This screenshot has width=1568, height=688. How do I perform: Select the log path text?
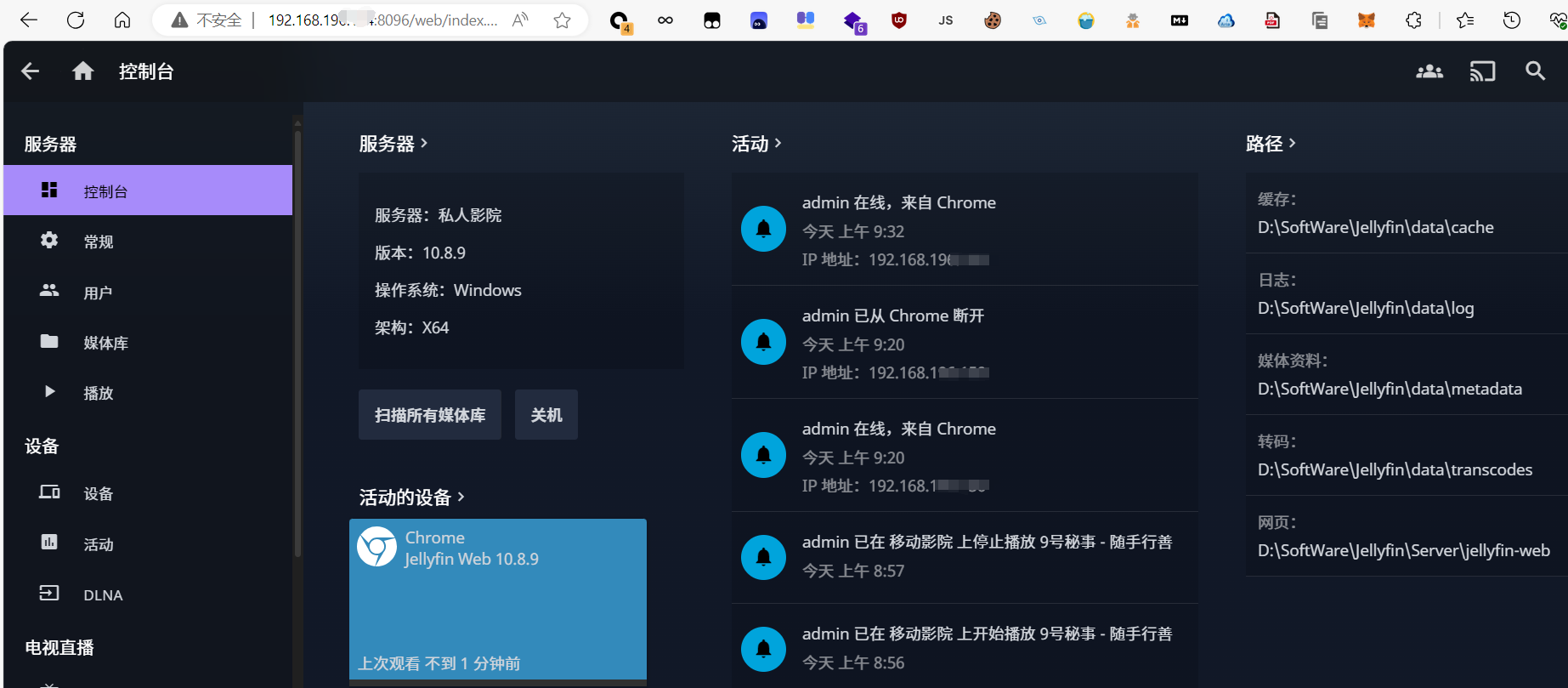tap(1366, 308)
